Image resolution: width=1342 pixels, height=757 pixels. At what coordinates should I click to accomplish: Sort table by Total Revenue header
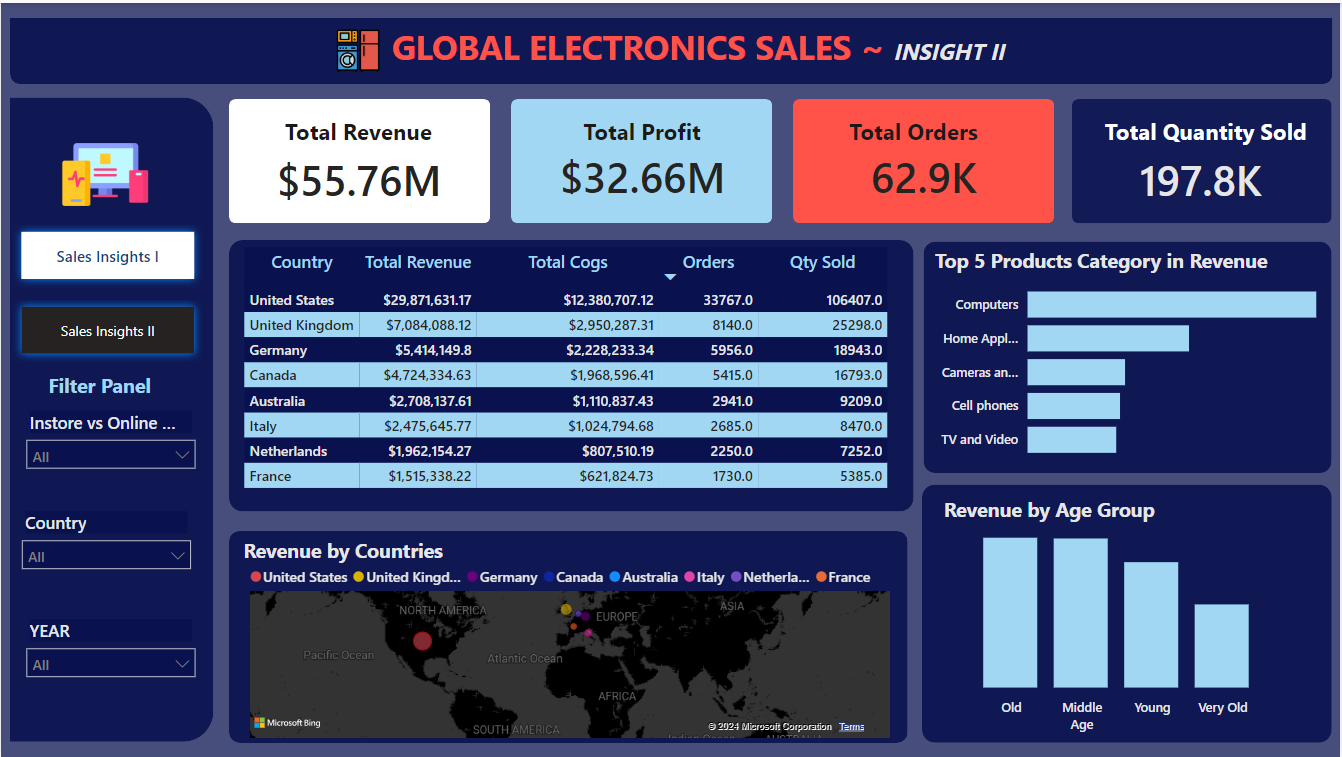pyautogui.click(x=417, y=262)
